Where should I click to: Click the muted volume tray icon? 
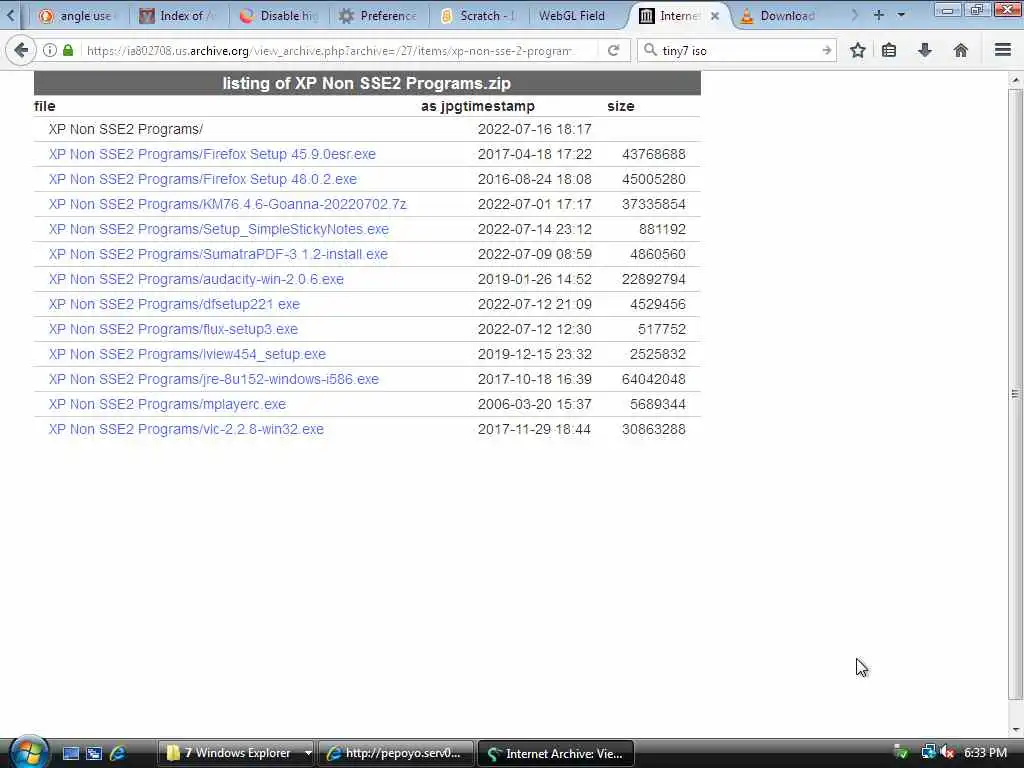pos(948,753)
